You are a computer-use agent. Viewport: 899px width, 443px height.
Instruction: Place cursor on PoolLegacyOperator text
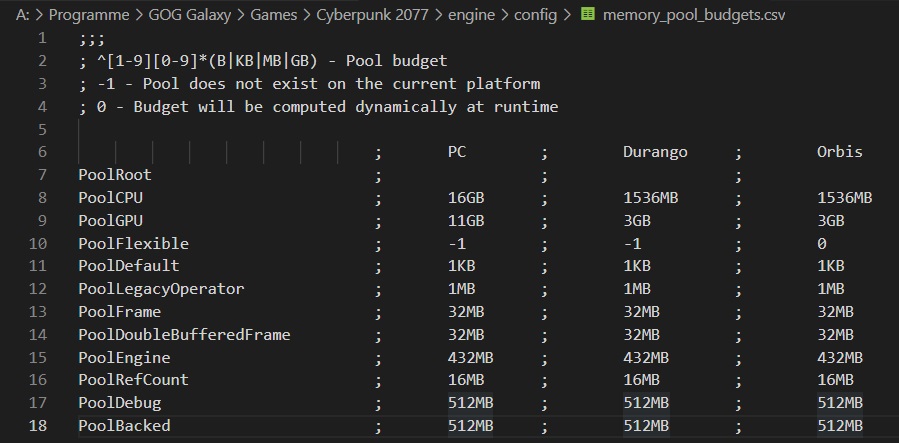(161, 289)
